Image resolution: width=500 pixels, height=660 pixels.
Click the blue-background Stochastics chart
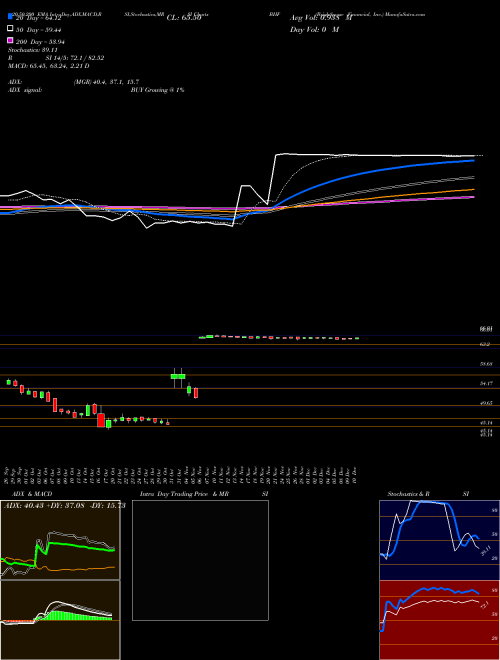[x=439, y=540]
